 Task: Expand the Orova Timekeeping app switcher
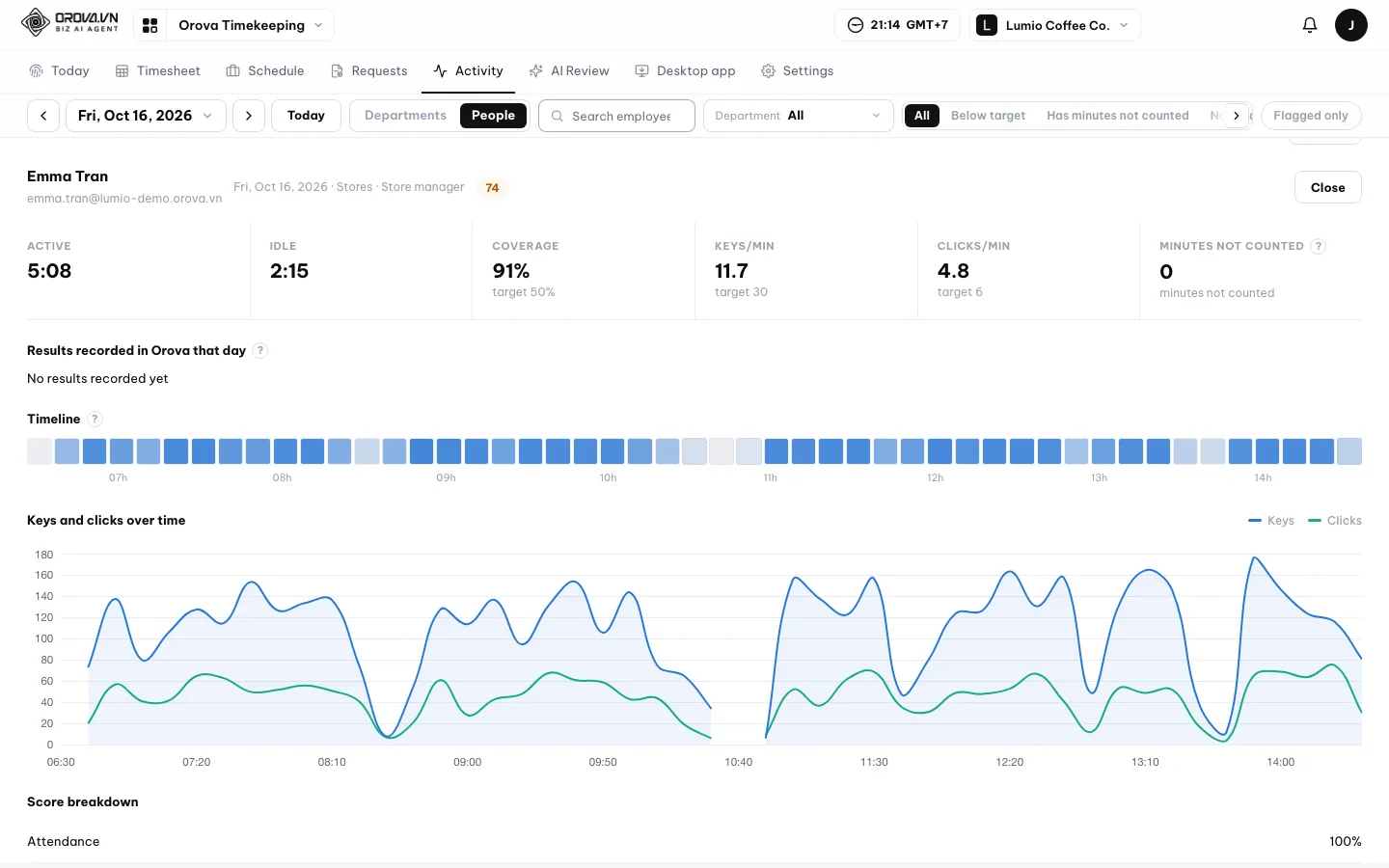point(250,25)
